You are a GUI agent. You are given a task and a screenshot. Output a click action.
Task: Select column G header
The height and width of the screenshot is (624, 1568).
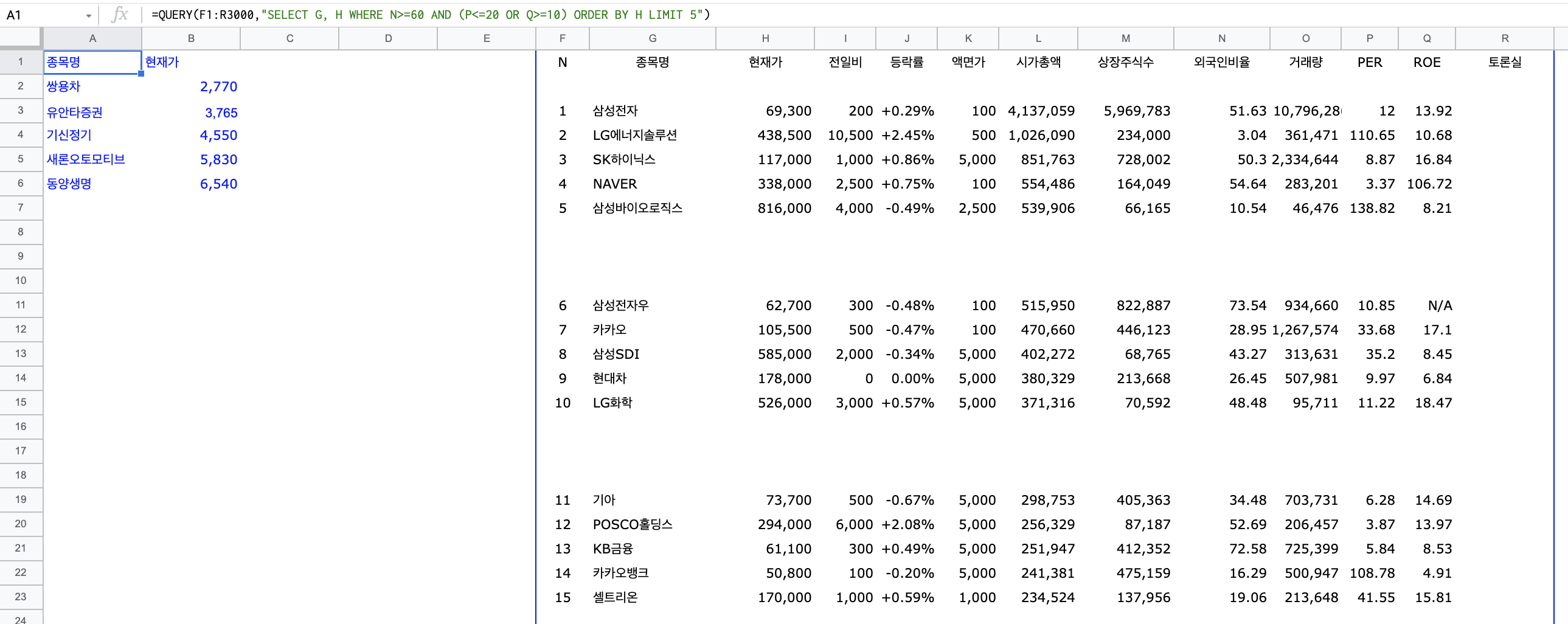pyautogui.click(x=653, y=38)
